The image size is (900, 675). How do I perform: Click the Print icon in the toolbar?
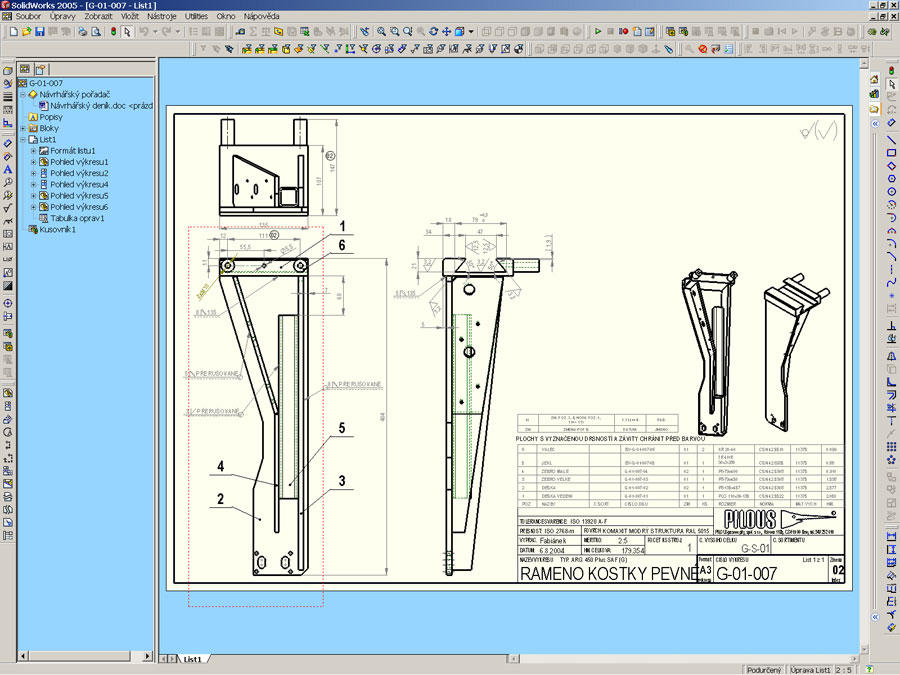[x=81, y=32]
